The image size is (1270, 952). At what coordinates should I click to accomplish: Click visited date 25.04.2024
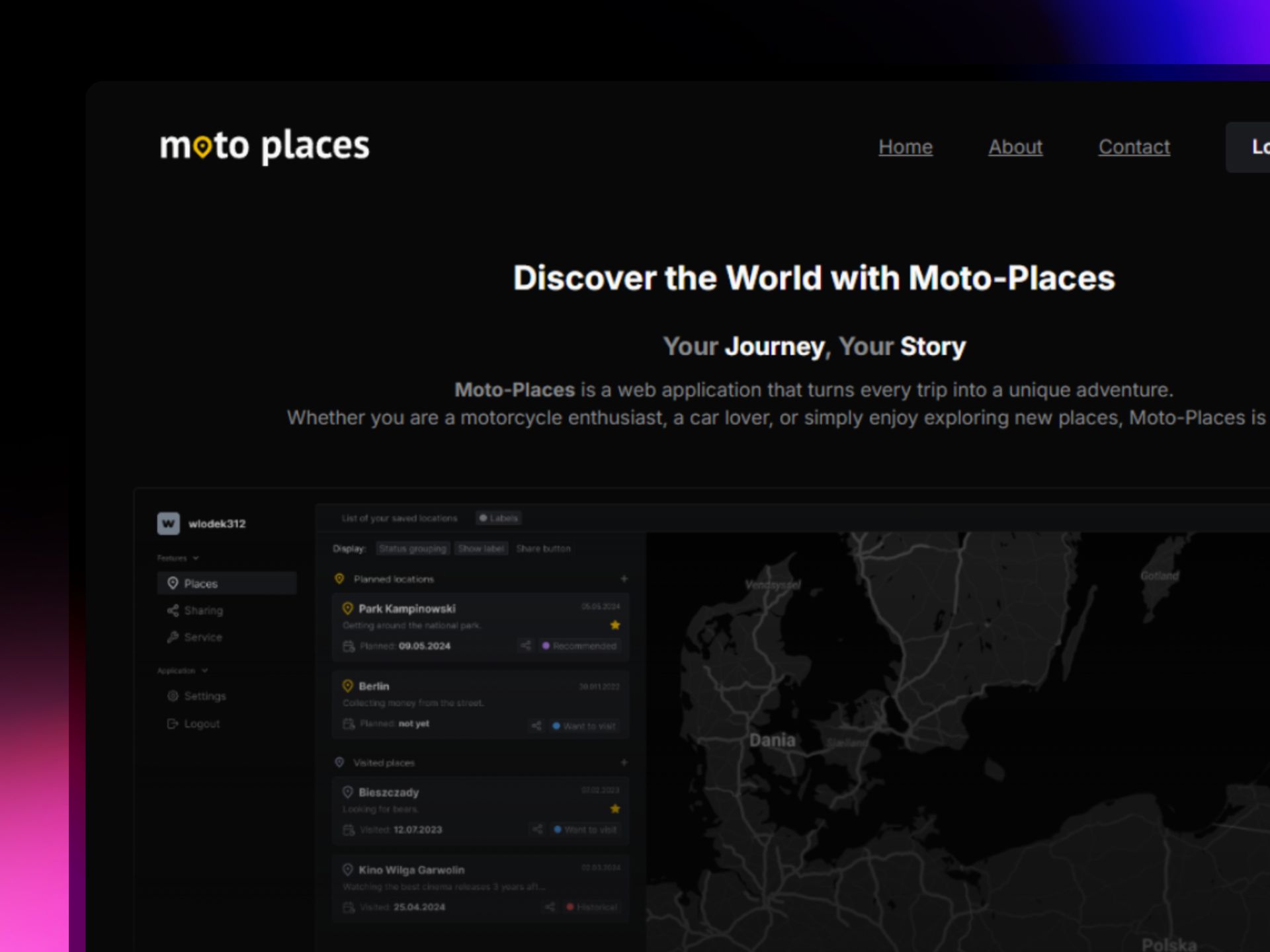pyautogui.click(x=419, y=907)
